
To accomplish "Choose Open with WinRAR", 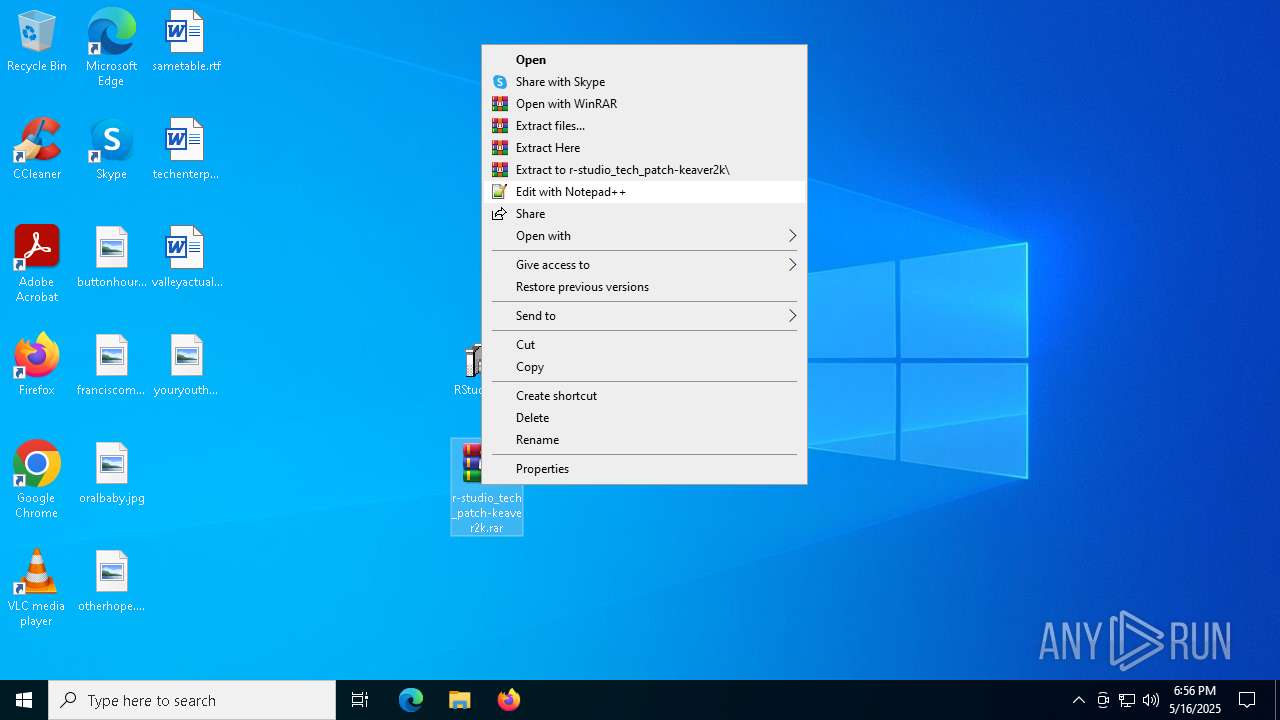I will click(x=644, y=104).
